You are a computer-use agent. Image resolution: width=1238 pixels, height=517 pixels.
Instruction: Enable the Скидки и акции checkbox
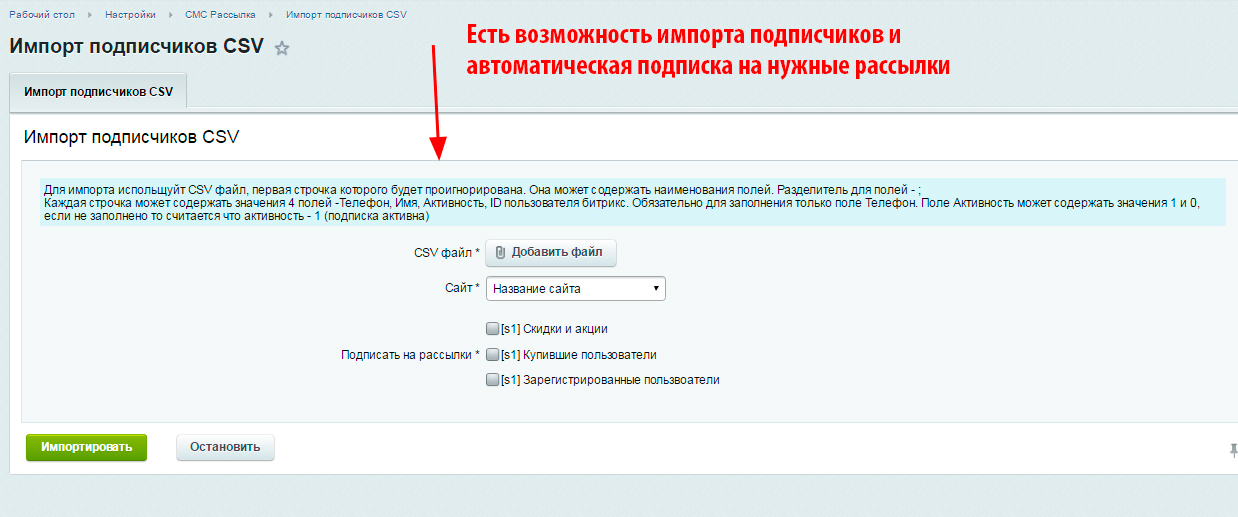(492, 328)
